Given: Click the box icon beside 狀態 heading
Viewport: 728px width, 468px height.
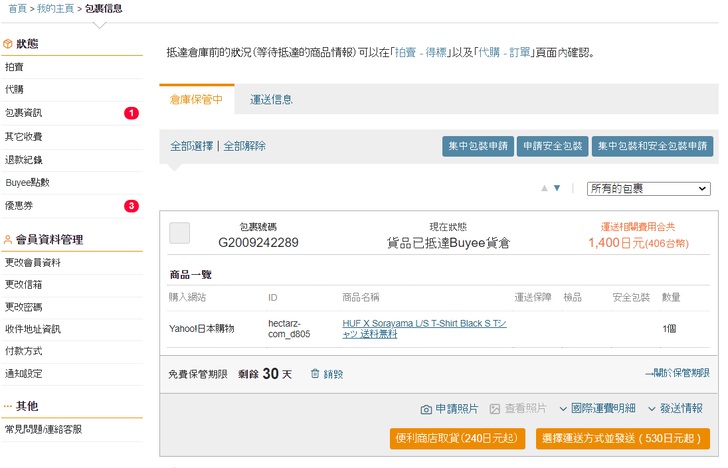Looking at the screenshot, I should click(8, 44).
